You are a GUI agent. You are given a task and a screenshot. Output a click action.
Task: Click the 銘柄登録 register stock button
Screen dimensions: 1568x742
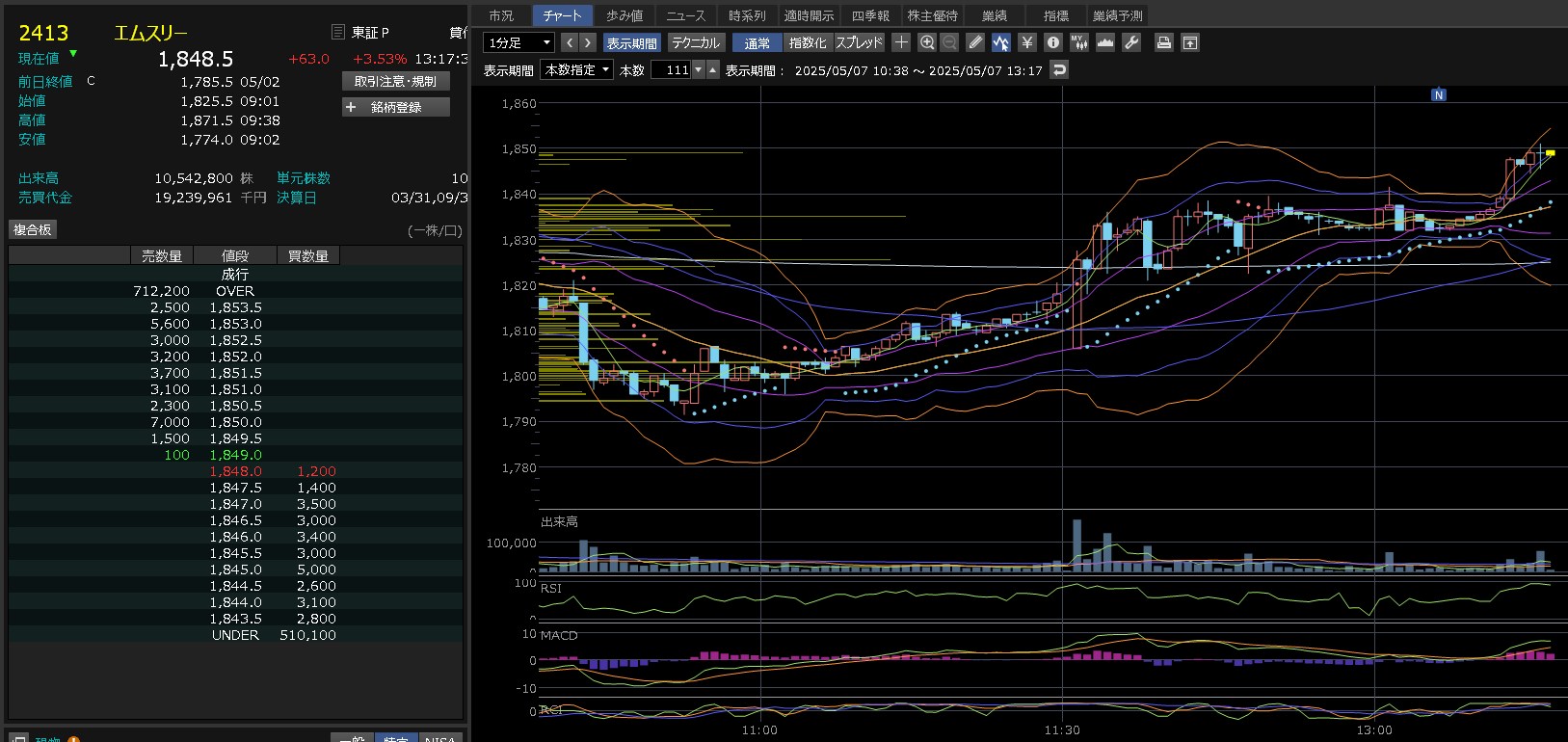click(396, 107)
